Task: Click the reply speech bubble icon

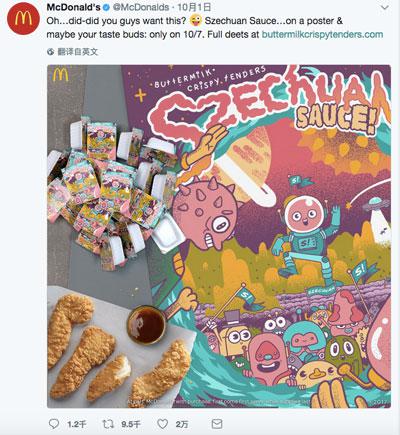Action: click(54, 424)
